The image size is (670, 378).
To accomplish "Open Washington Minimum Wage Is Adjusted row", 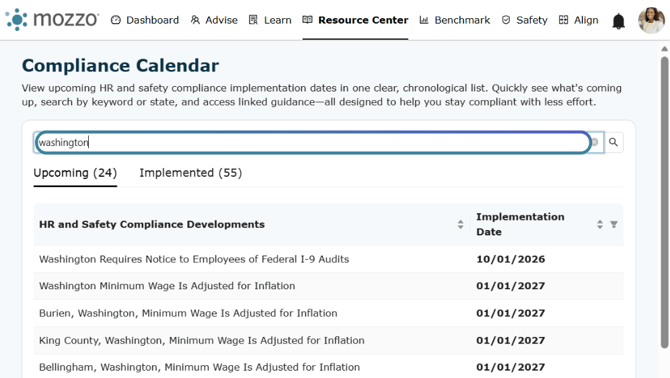I will click(x=167, y=286).
